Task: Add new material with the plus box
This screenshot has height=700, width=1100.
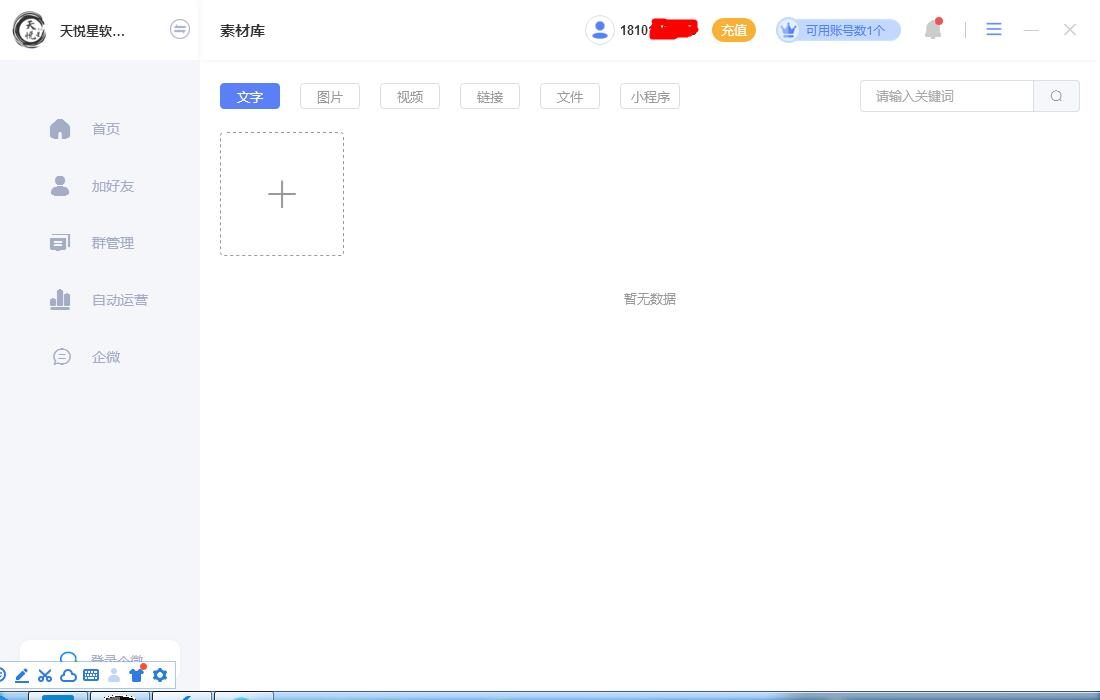Action: [282, 194]
